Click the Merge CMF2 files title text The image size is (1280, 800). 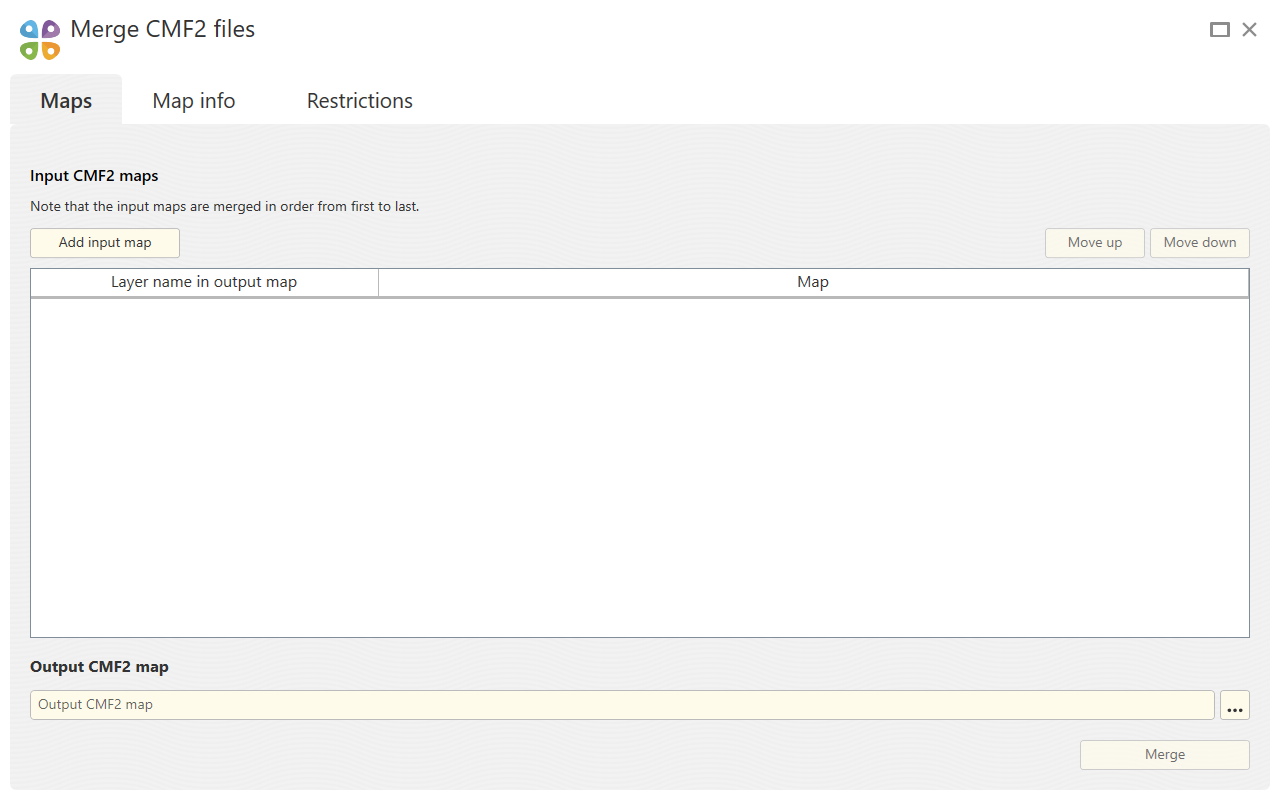163,30
